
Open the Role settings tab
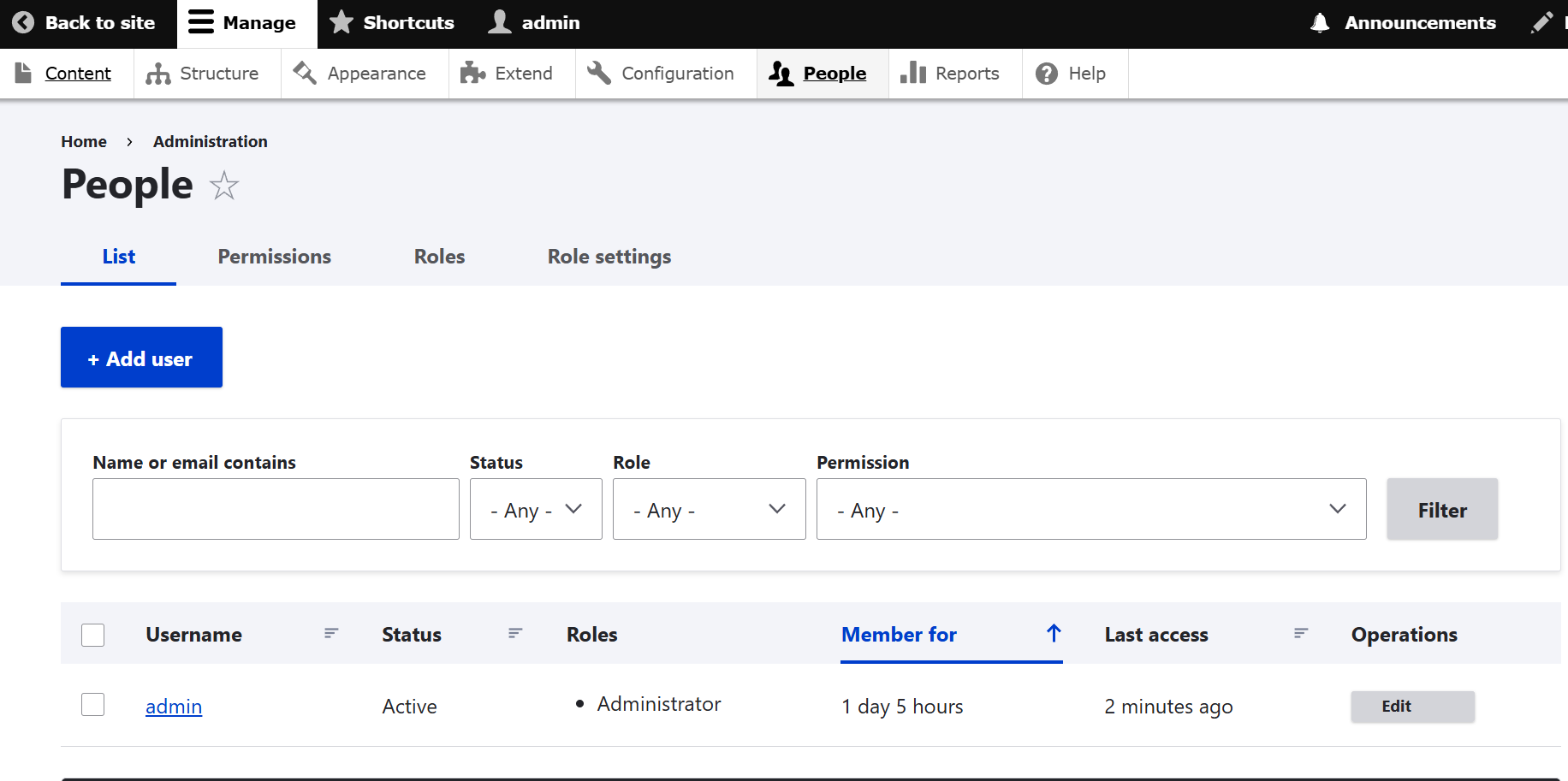point(609,257)
